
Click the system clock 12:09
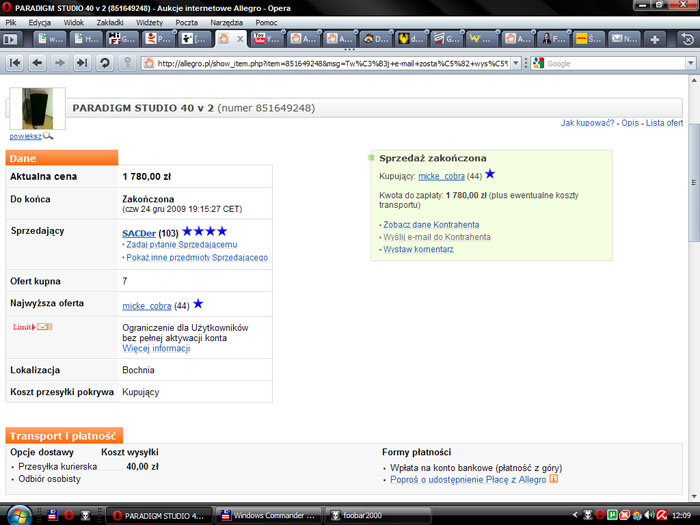(681, 515)
